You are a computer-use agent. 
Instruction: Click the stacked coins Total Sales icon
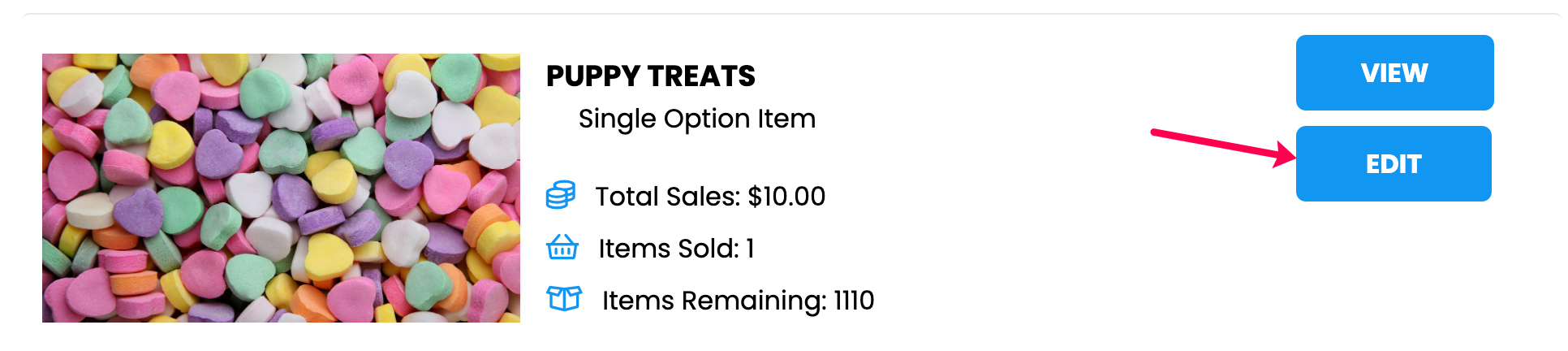pos(561,195)
